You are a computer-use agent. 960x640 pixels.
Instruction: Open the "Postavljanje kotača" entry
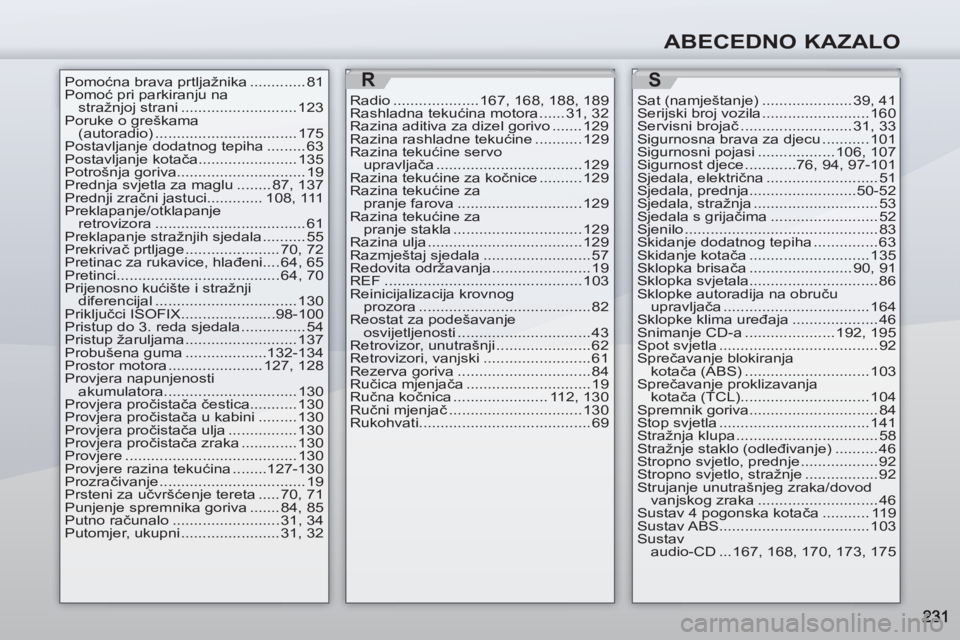194,159
